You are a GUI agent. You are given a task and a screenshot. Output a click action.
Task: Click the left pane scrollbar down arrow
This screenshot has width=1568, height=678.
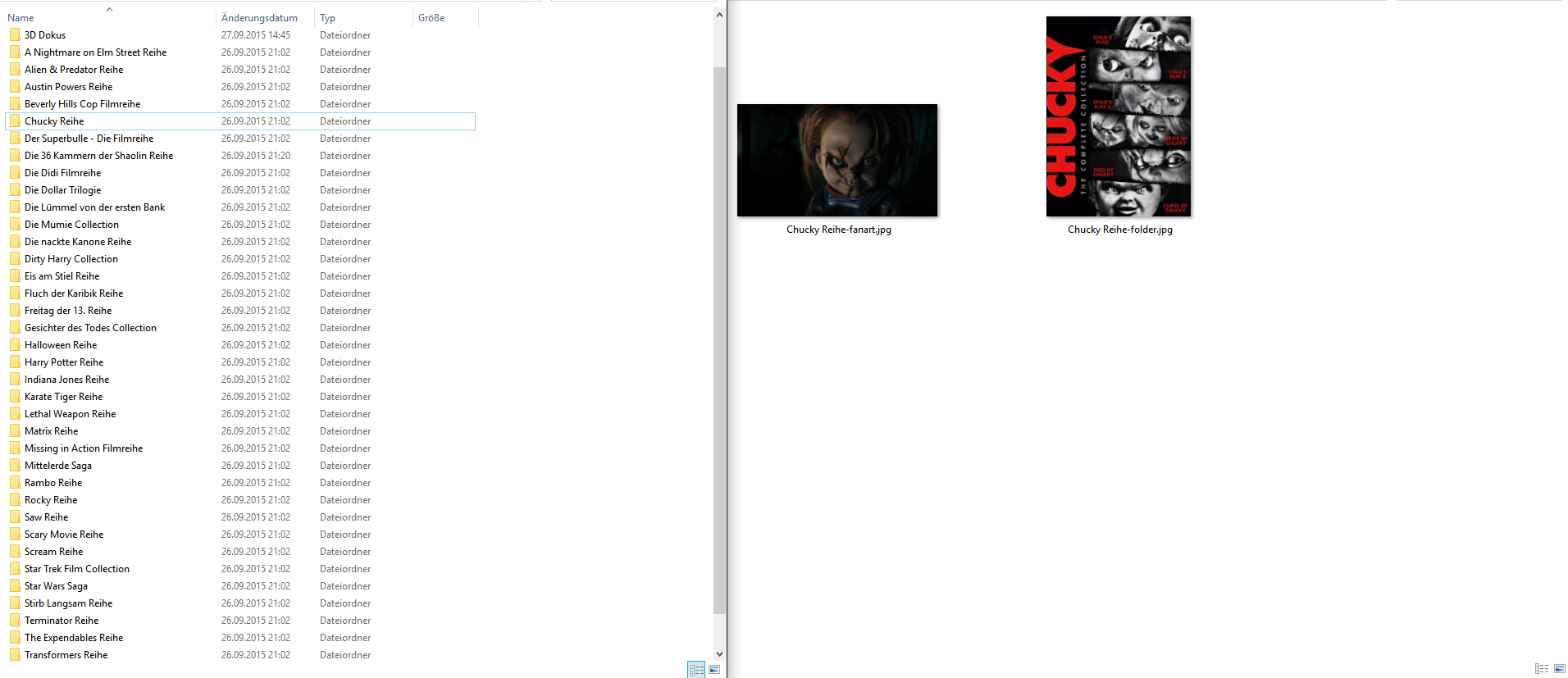tap(719, 653)
